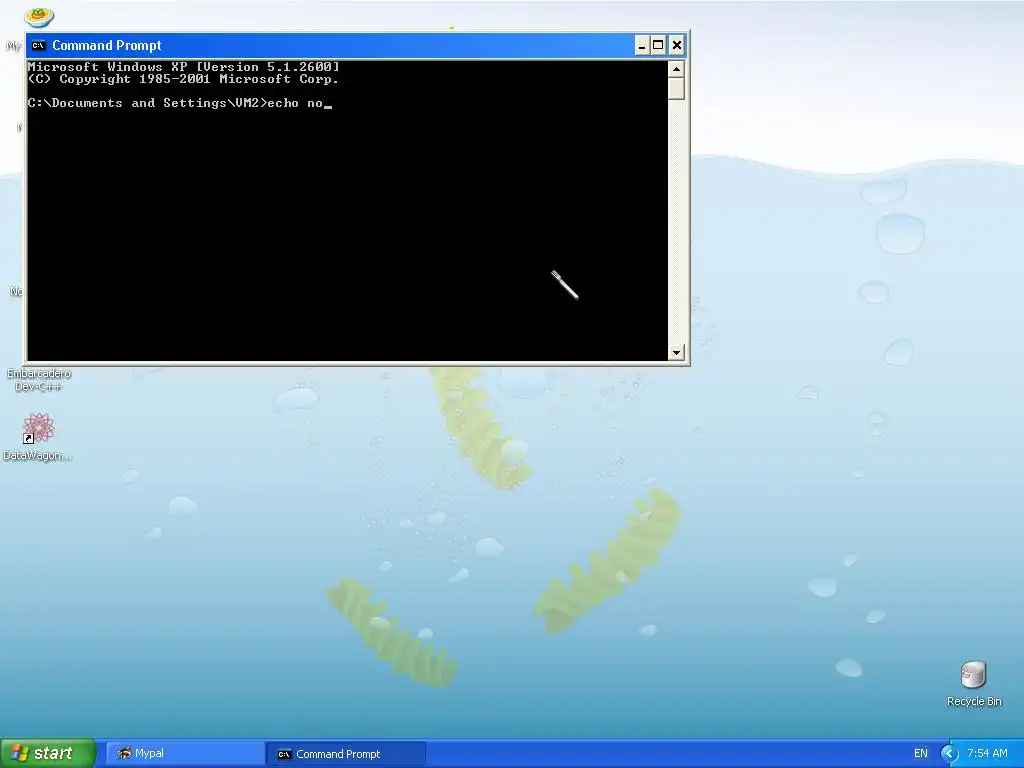Click the Command Prompt title bar text
Screen dimensions: 1024x768
click(x=106, y=45)
